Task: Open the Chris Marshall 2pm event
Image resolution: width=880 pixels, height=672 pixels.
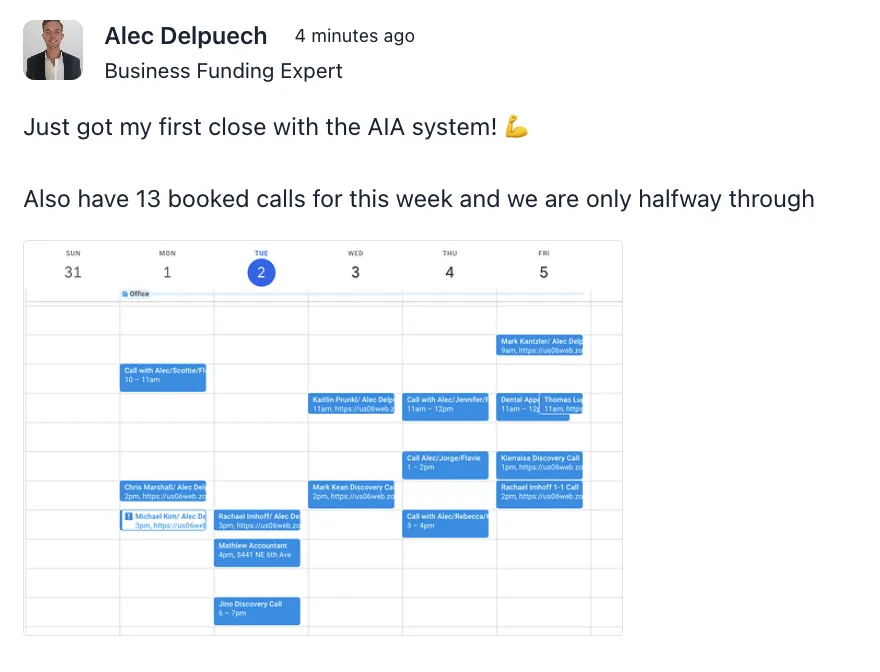Action: pyautogui.click(x=163, y=492)
